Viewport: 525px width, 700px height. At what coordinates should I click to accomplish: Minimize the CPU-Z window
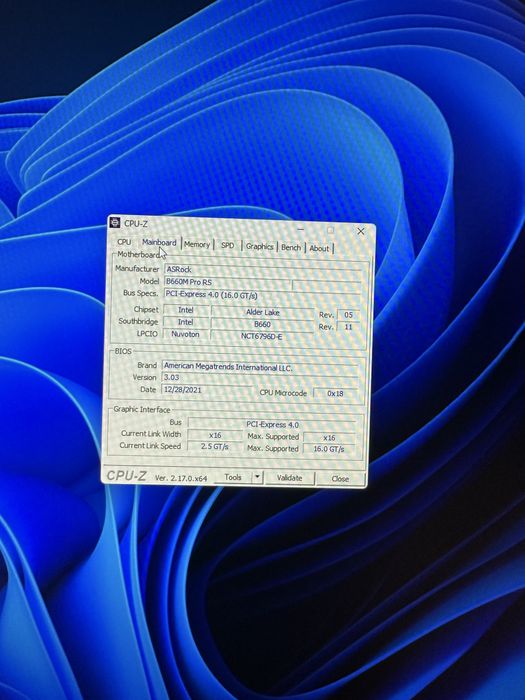tap(300, 229)
